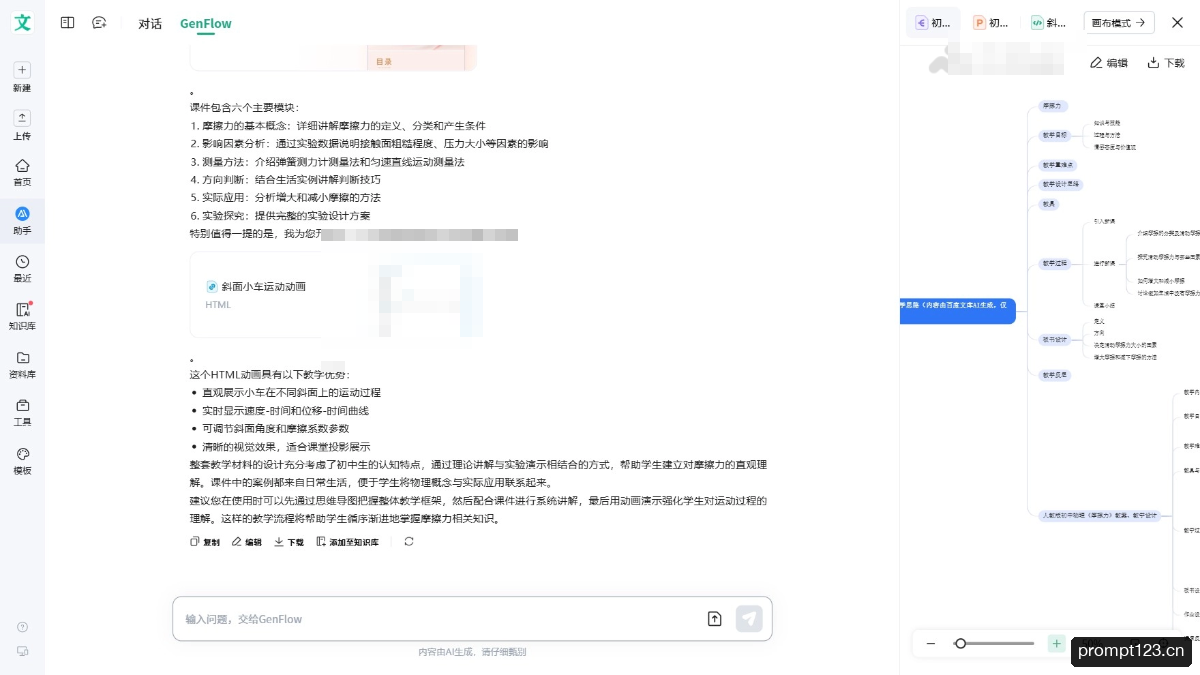Click the regenerate response icon
This screenshot has width=1200, height=675.
point(409,541)
